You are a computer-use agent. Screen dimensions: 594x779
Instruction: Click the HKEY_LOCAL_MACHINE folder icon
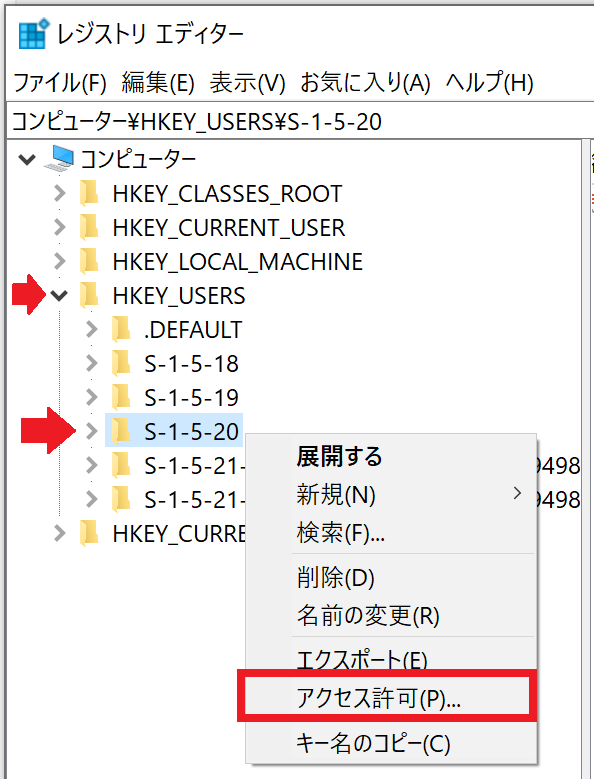tap(89, 261)
